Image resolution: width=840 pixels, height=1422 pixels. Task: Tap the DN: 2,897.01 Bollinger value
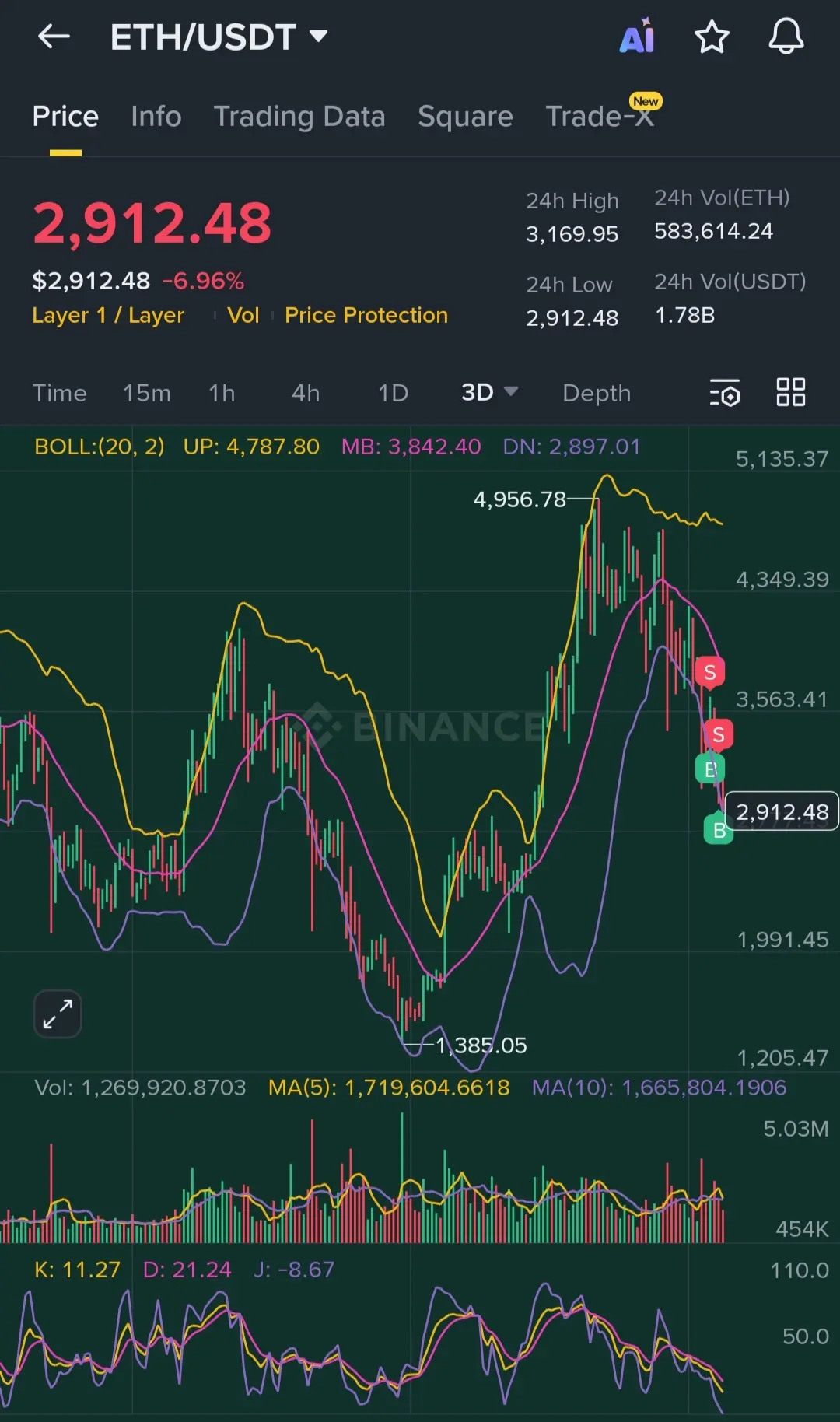(571, 447)
